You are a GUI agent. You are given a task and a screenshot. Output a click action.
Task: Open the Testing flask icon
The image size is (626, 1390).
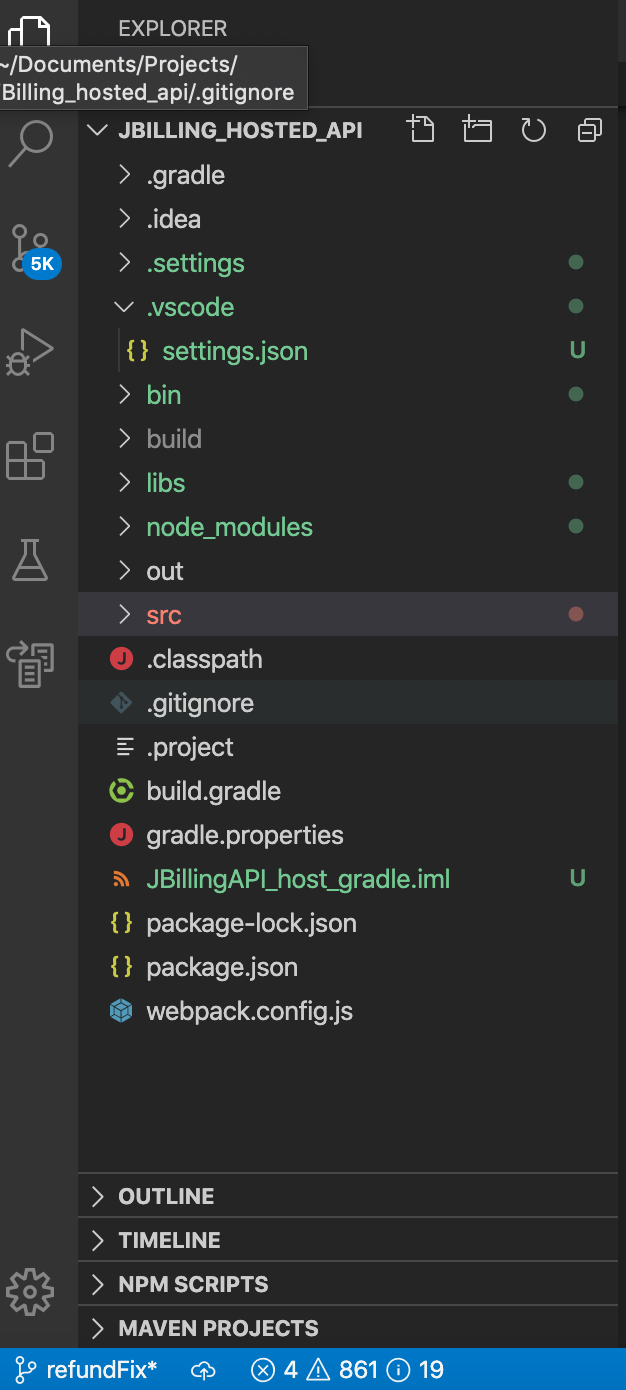pos(31,560)
